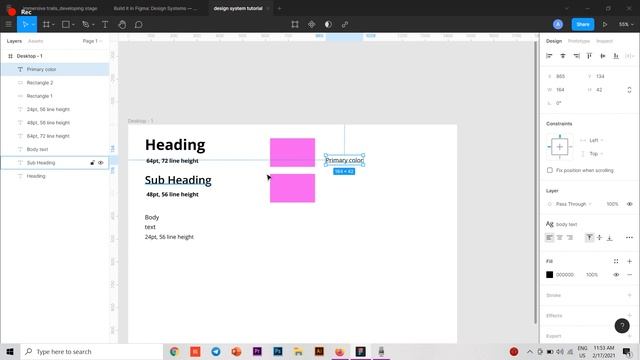Click the user avatar icon

558,24
